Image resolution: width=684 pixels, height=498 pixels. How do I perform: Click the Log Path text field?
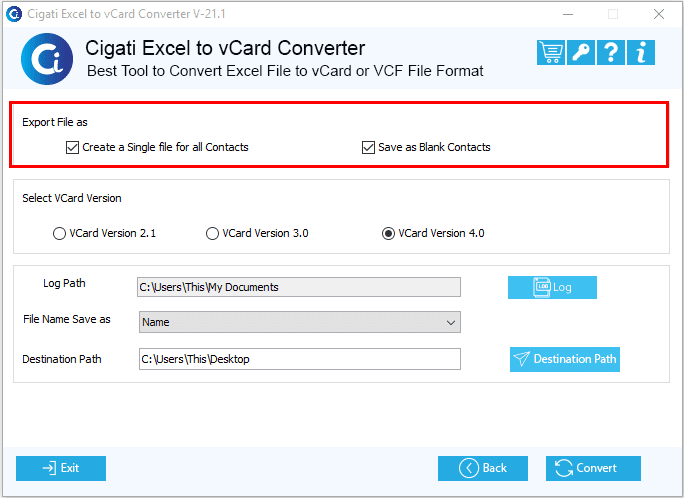tap(299, 287)
